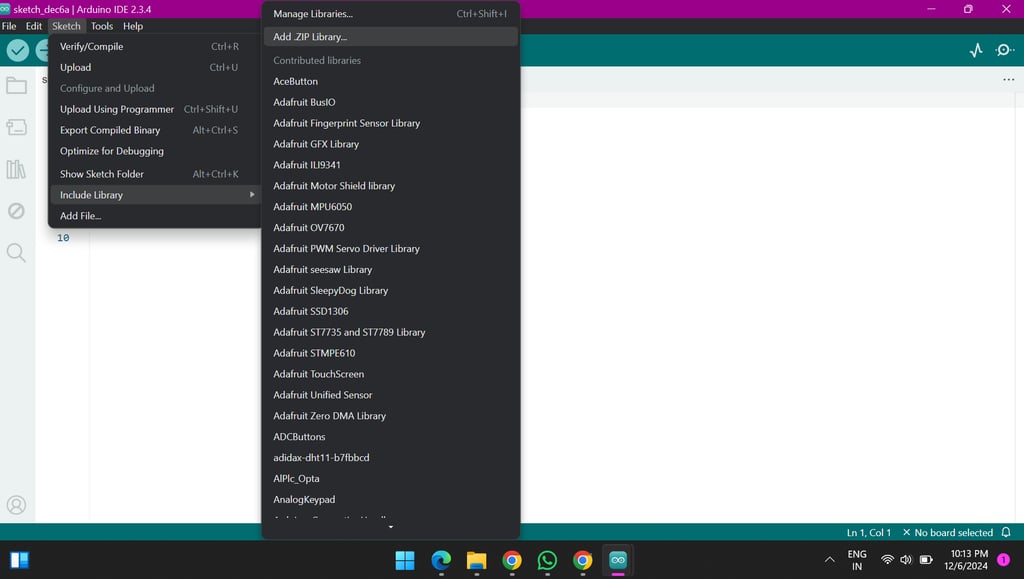Viewport: 1024px width, 579px height.
Task: Include the AIPlc_Opta library
Action: click(391, 478)
